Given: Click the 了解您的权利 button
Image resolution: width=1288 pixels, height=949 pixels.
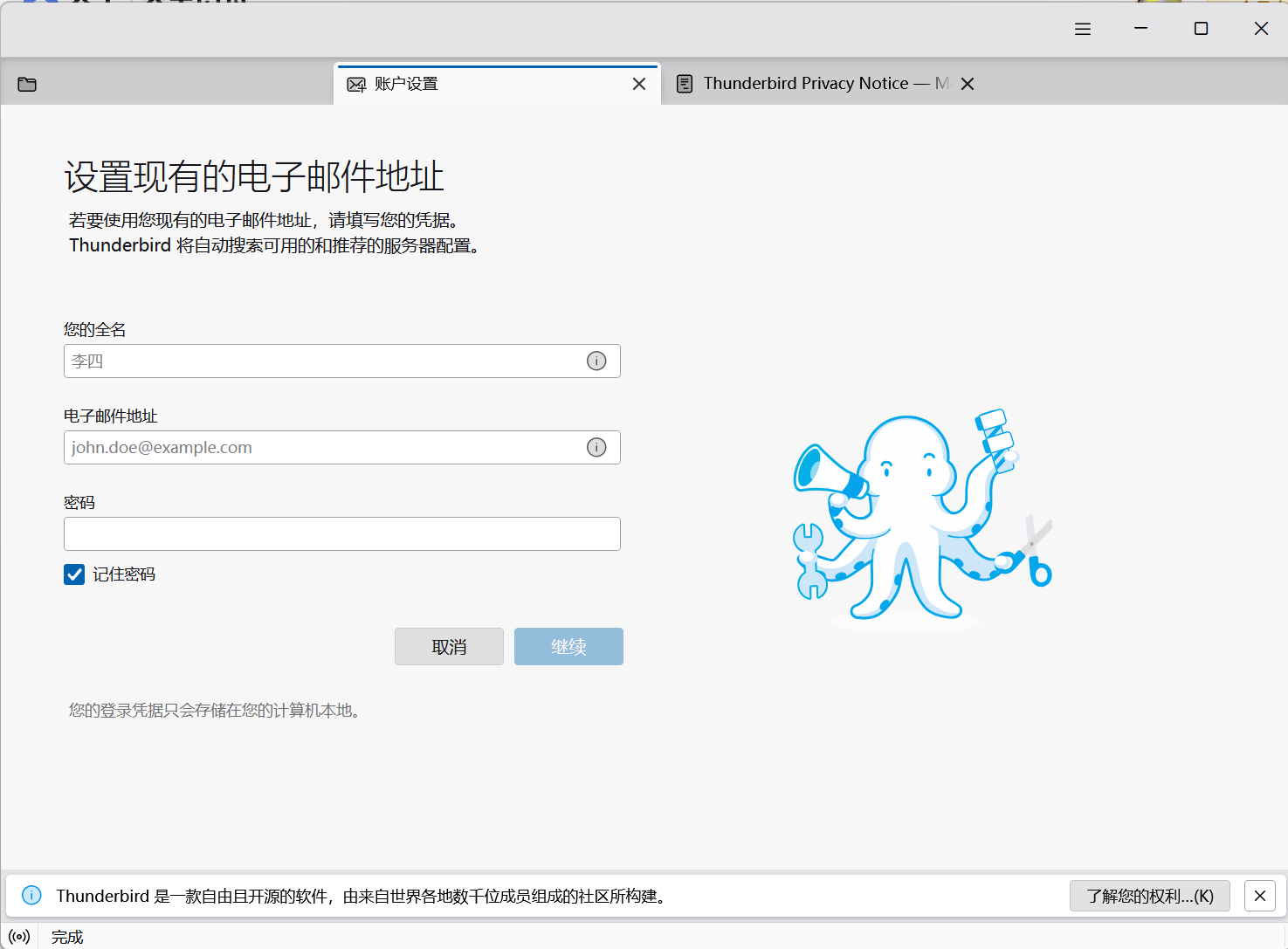Looking at the screenshot, I should [1149, 895].
